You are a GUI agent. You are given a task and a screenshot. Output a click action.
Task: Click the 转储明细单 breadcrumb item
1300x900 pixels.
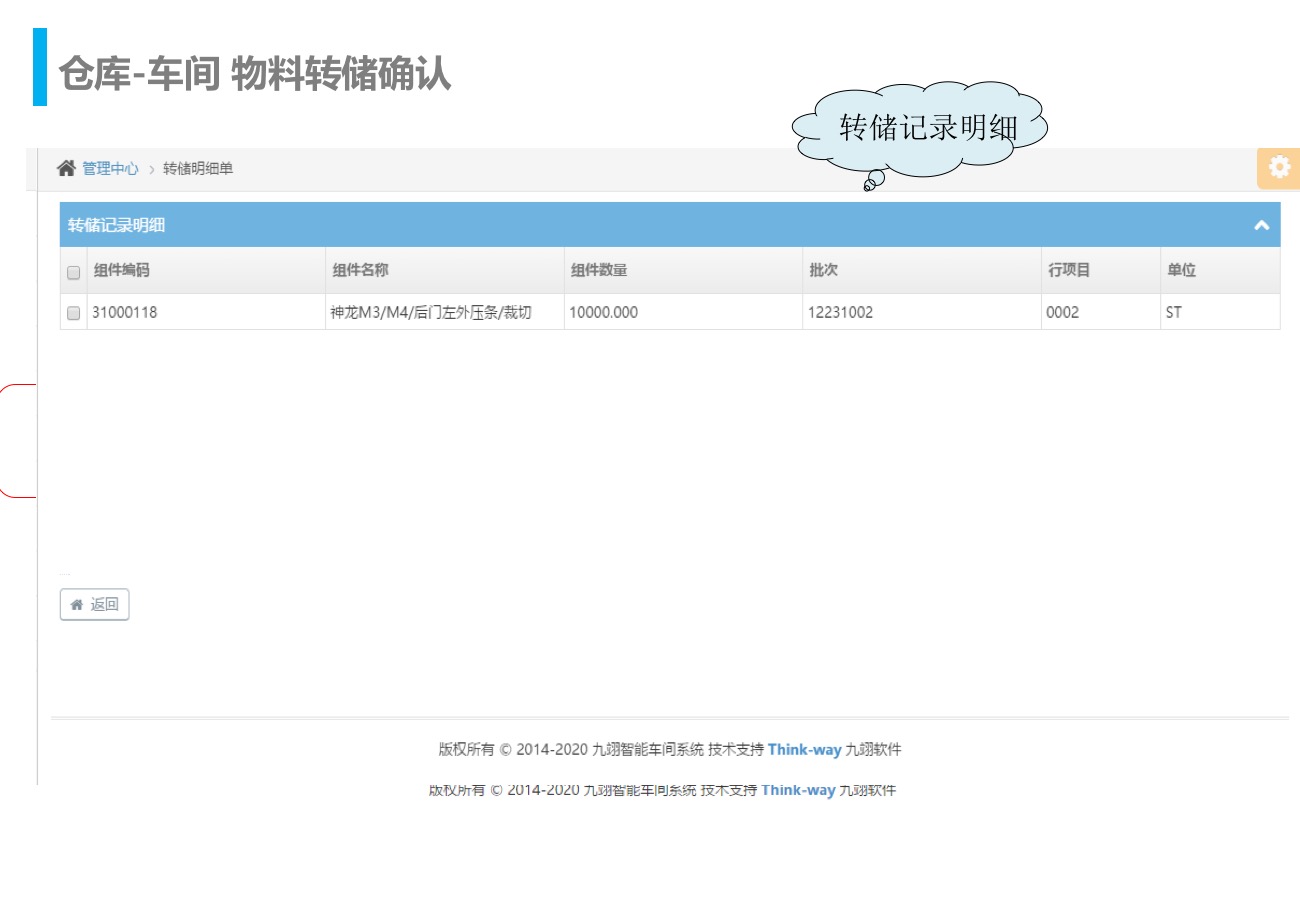tap(198, 169)
